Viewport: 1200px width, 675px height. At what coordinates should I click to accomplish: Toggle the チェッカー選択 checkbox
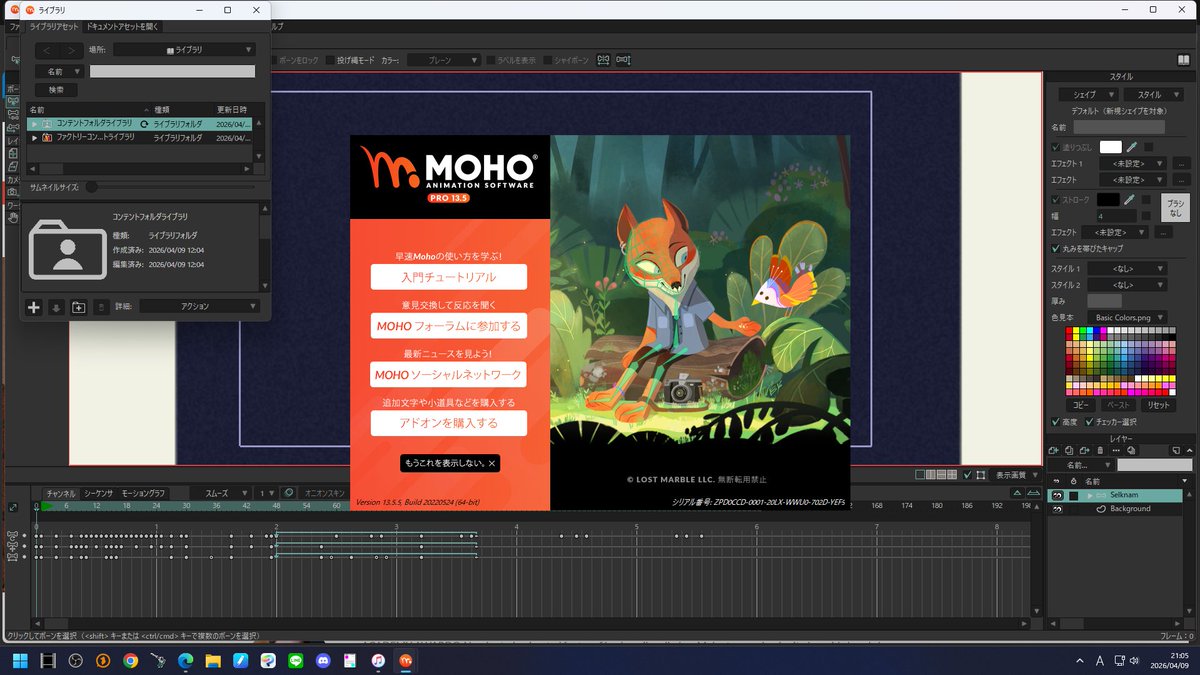[x=1088, y=422]
